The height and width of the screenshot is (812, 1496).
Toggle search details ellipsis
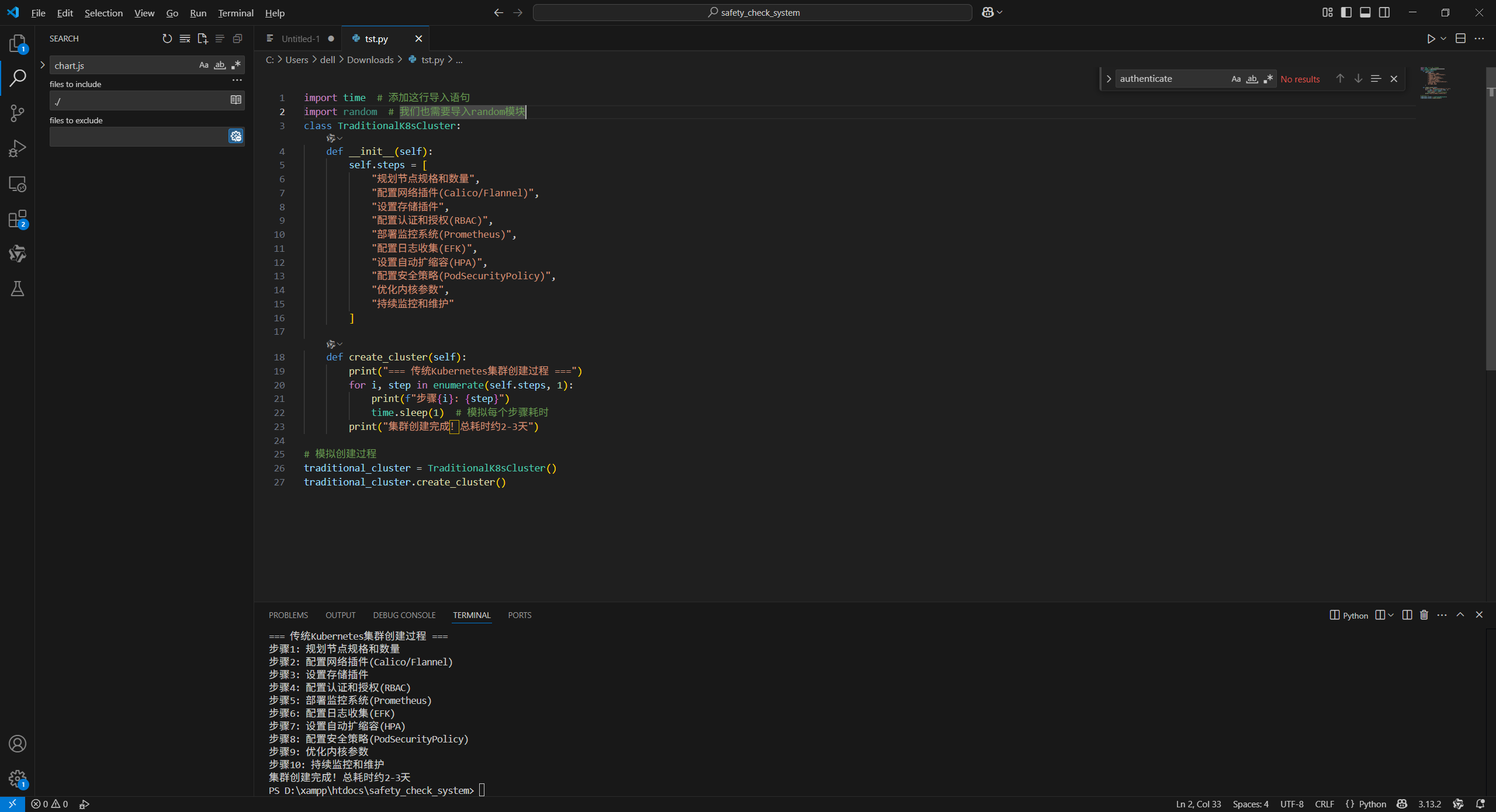(237, 79)
